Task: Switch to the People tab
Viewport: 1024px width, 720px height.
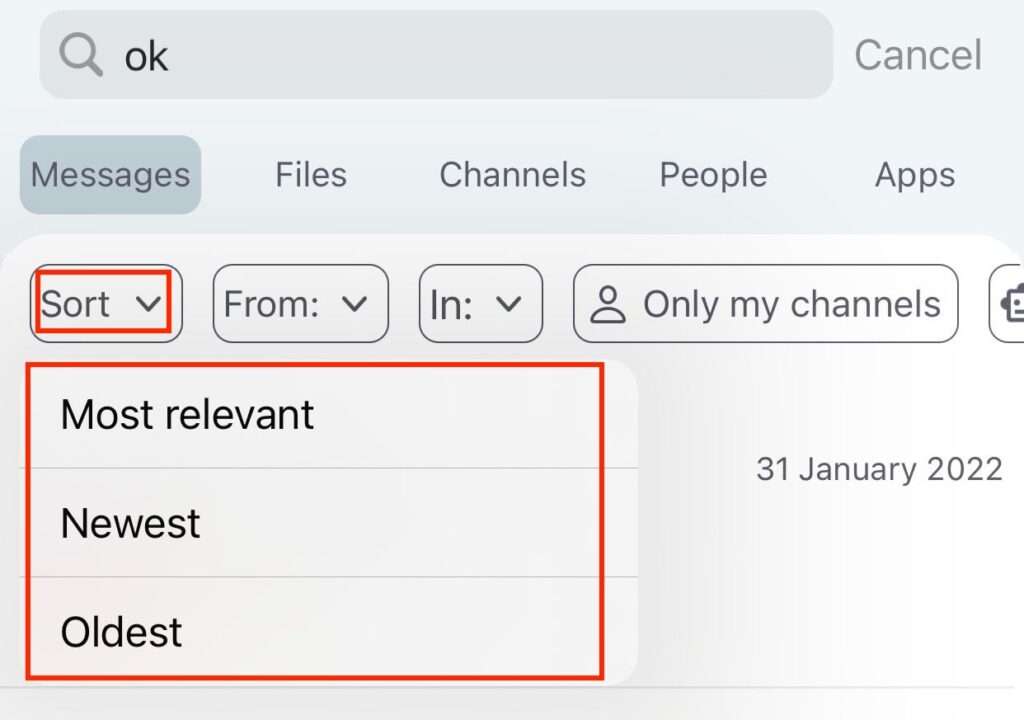Action: click(x=713, y=174)
